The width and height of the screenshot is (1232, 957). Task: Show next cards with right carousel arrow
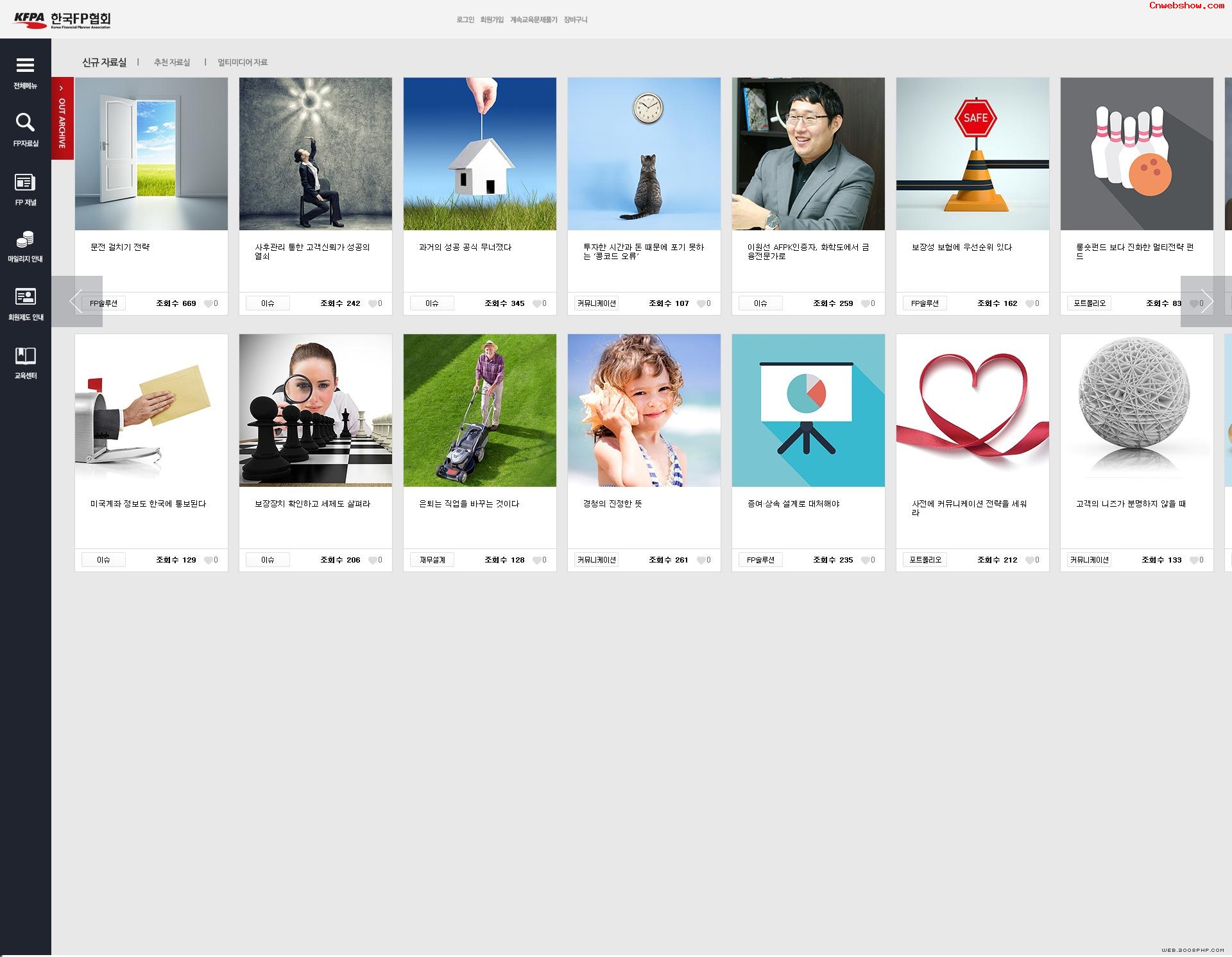(x=1206, y=301)
